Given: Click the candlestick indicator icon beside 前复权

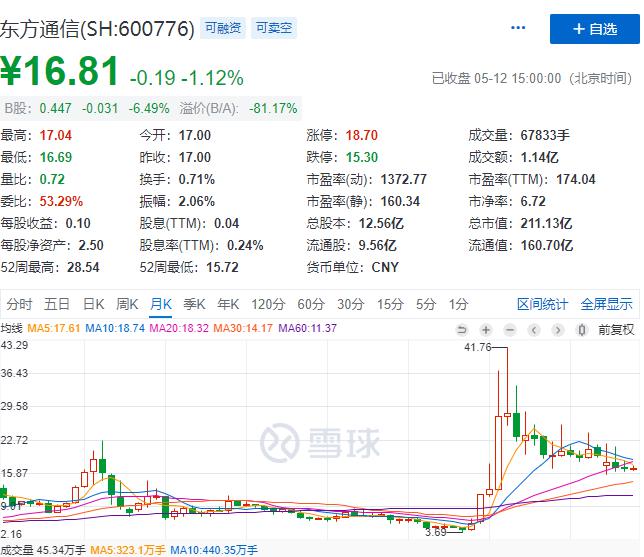Looking at the screenshot, I should coord(584,328).
